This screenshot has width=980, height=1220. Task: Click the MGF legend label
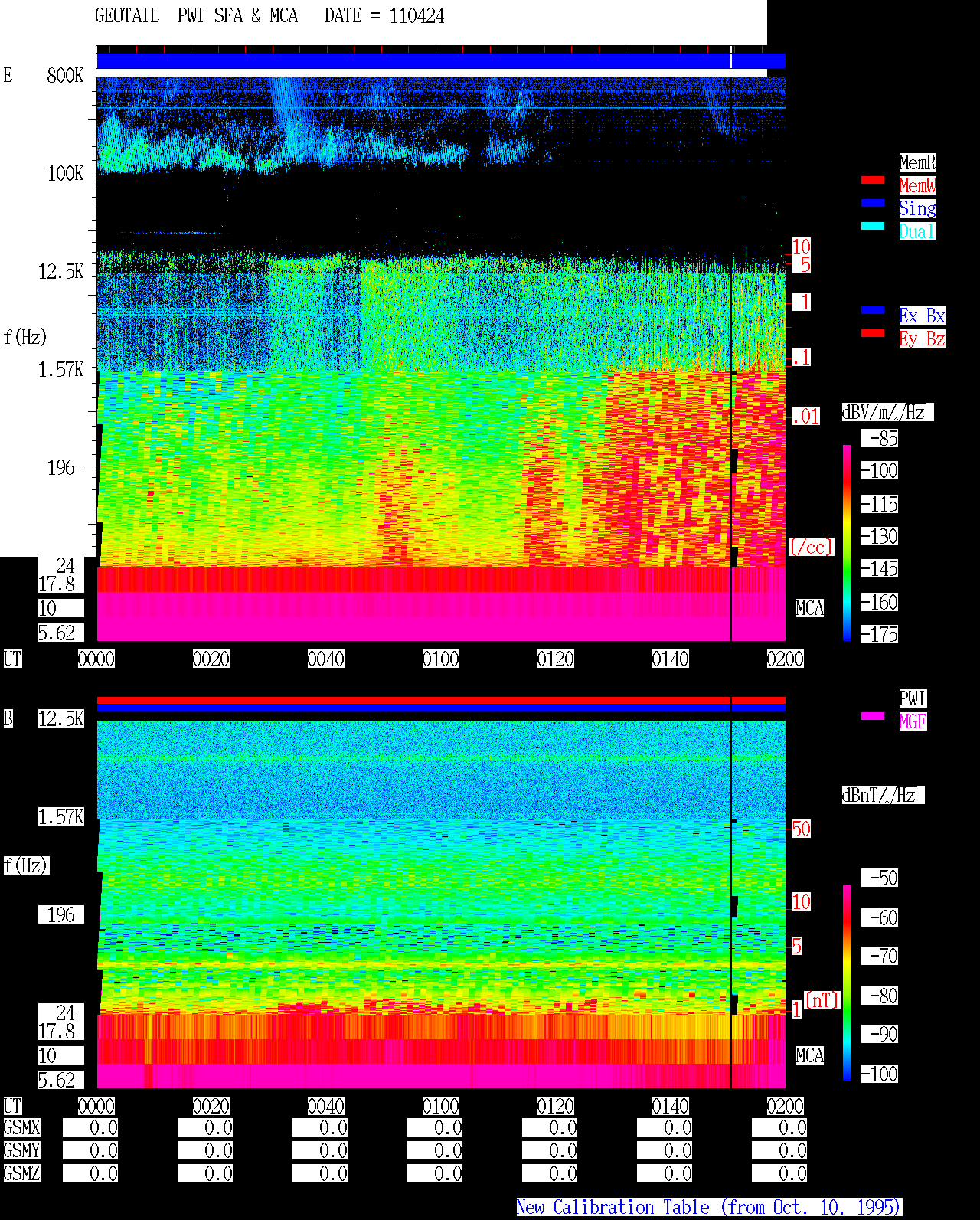pyautogui.click(x=913, y=721)
